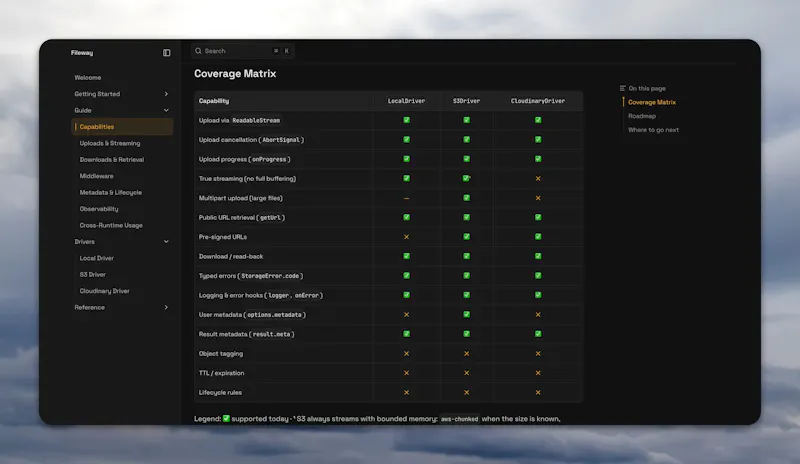The image size is (800, 464).
Task: Jump to Where to go next
Action: pyautogui.click(x=653, y=130)
